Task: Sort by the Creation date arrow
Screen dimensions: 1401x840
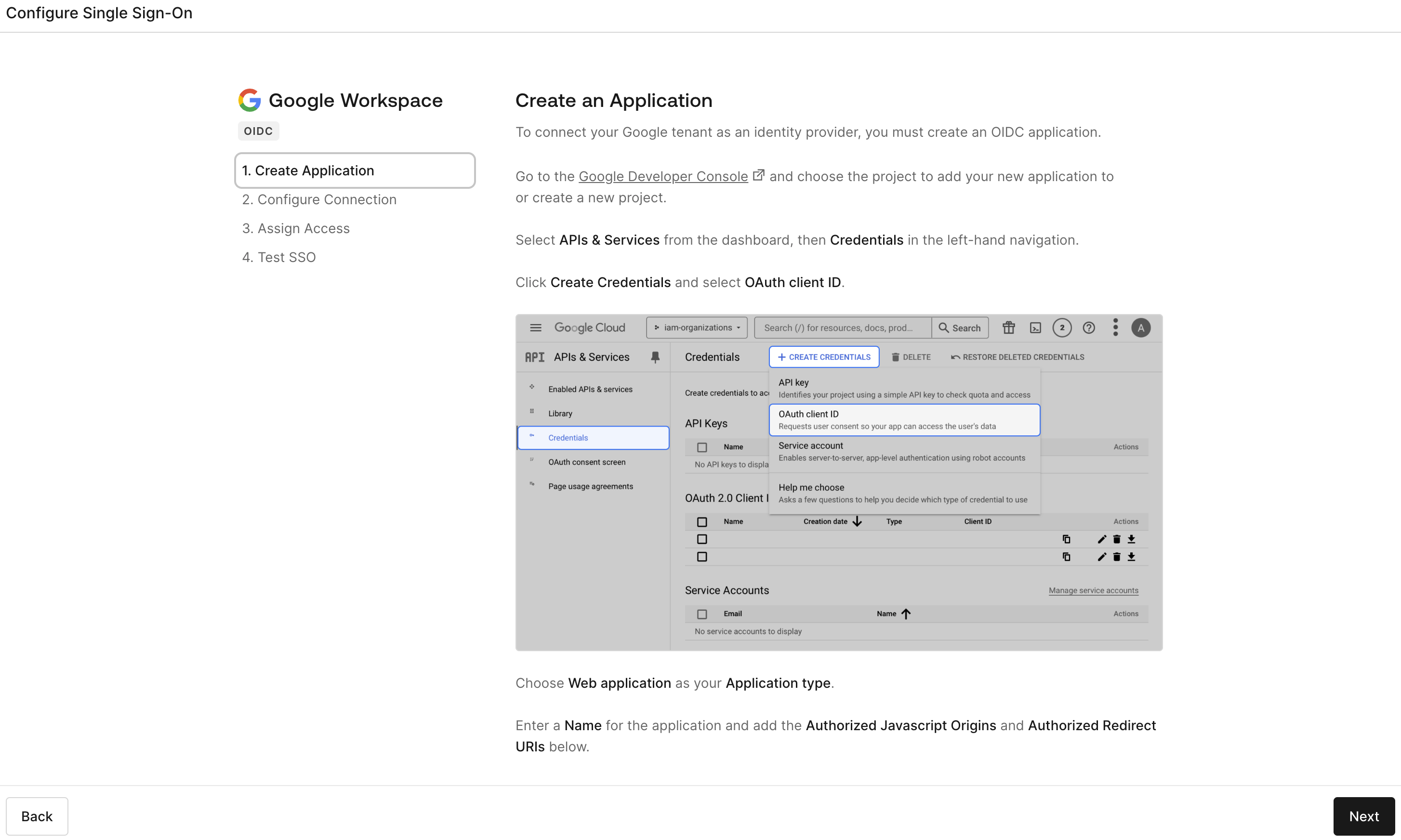Action: tap(857, 521)
